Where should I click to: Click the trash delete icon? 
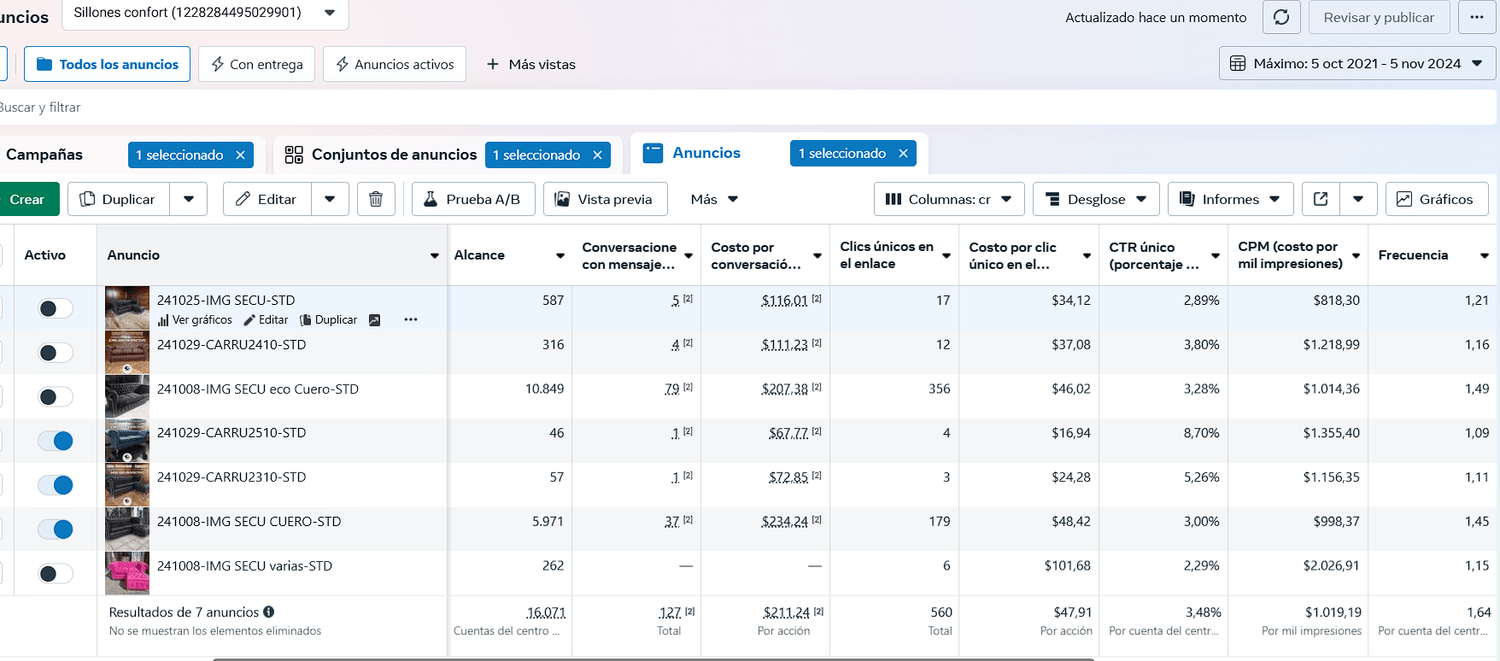tap(376, 199)
